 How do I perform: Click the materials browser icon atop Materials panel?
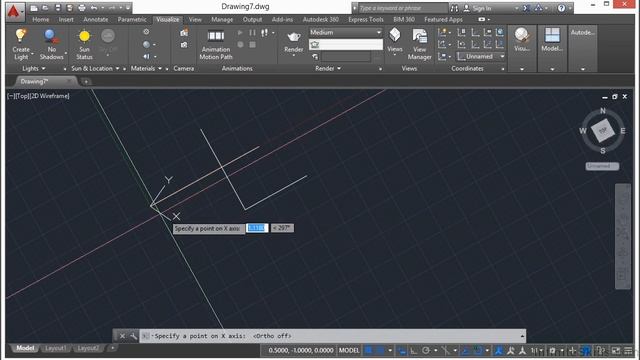point(146,32)
